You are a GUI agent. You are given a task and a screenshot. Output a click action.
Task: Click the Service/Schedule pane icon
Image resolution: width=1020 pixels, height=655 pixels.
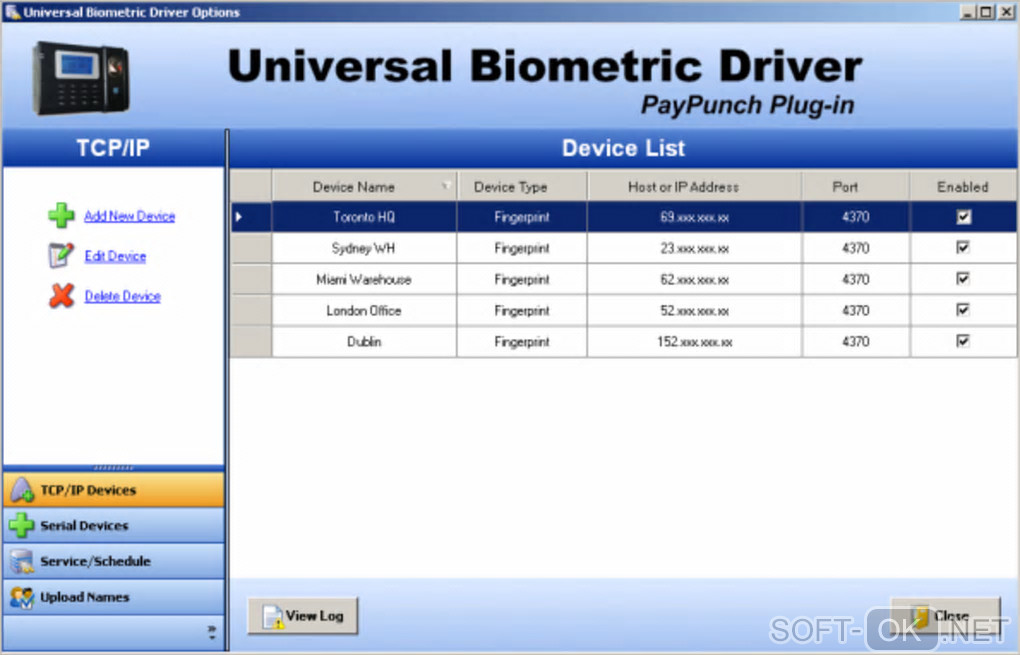[x=21, y=561]
